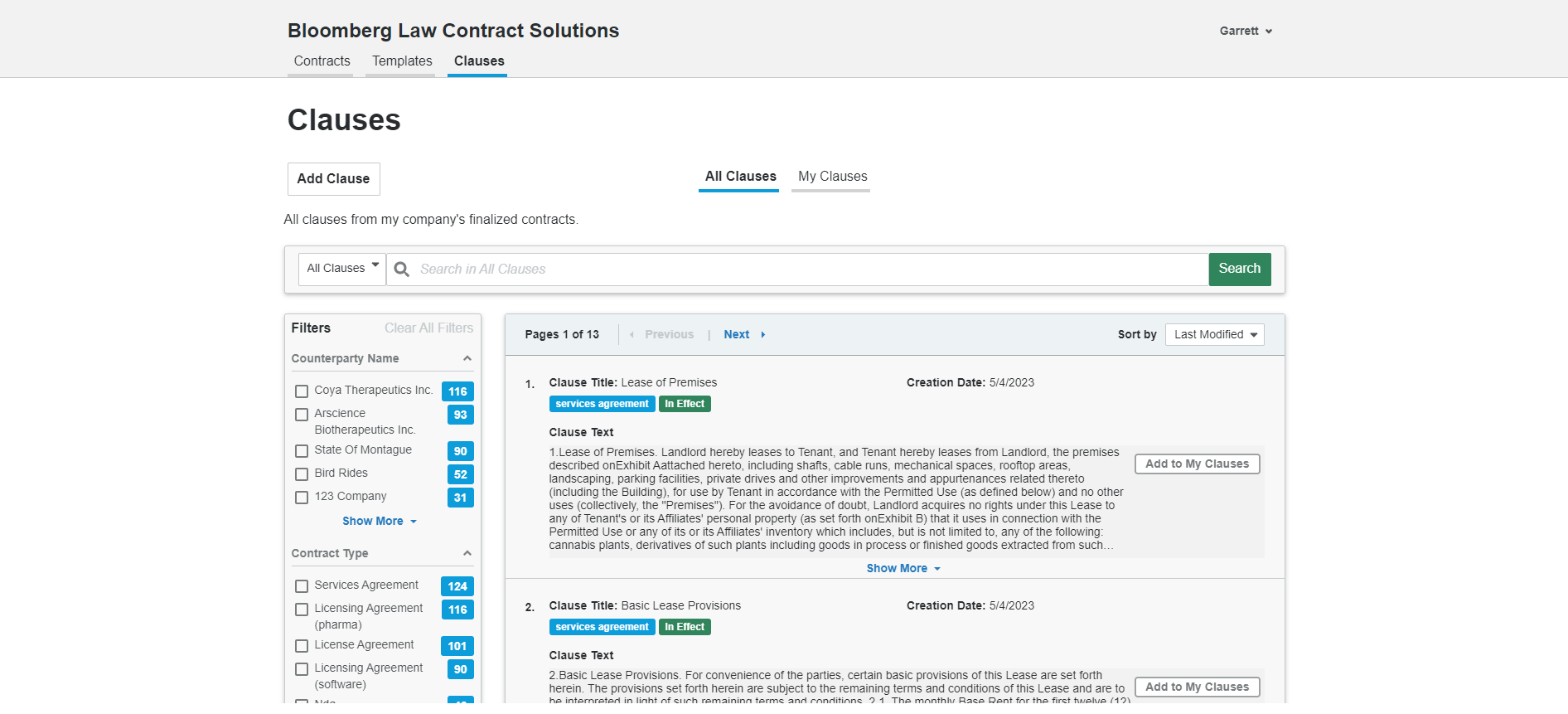Add Lease of Premises to My Clauses
This screenshot has width=1568, height=714.
point(1197,464)
